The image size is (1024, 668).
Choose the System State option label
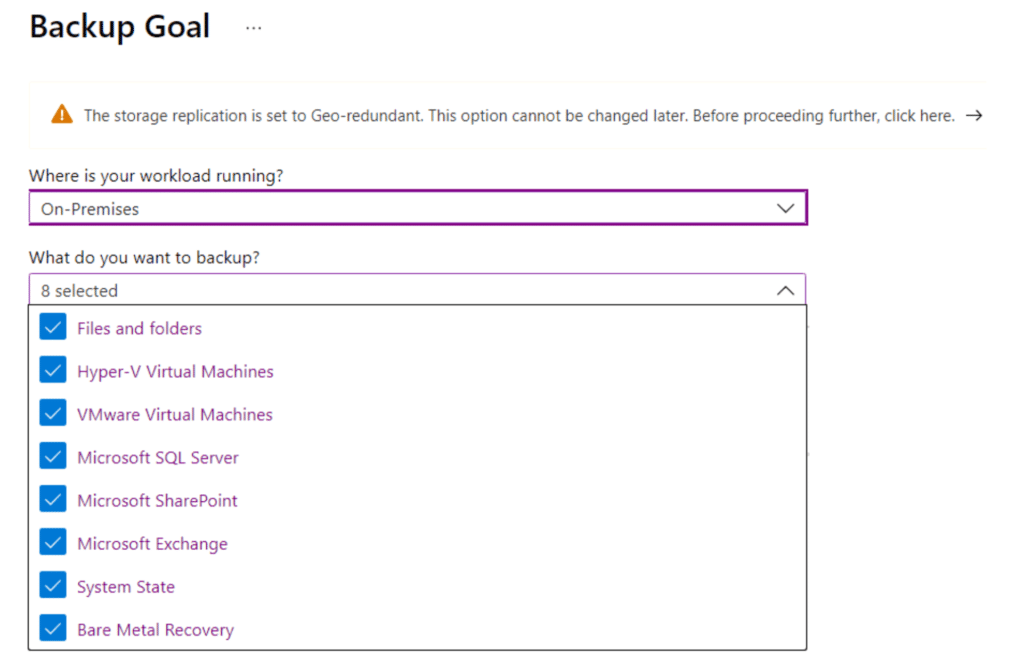[x=126, y=587]
